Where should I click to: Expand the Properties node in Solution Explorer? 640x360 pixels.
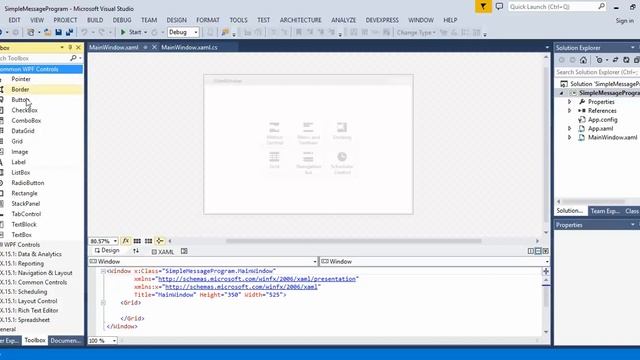[x=569, y=102]
